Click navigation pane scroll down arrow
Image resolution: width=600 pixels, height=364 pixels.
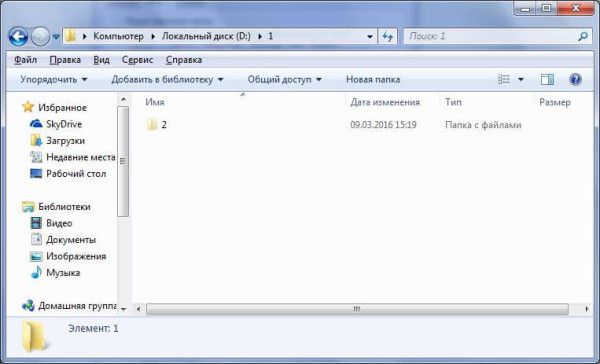[123, 309]
